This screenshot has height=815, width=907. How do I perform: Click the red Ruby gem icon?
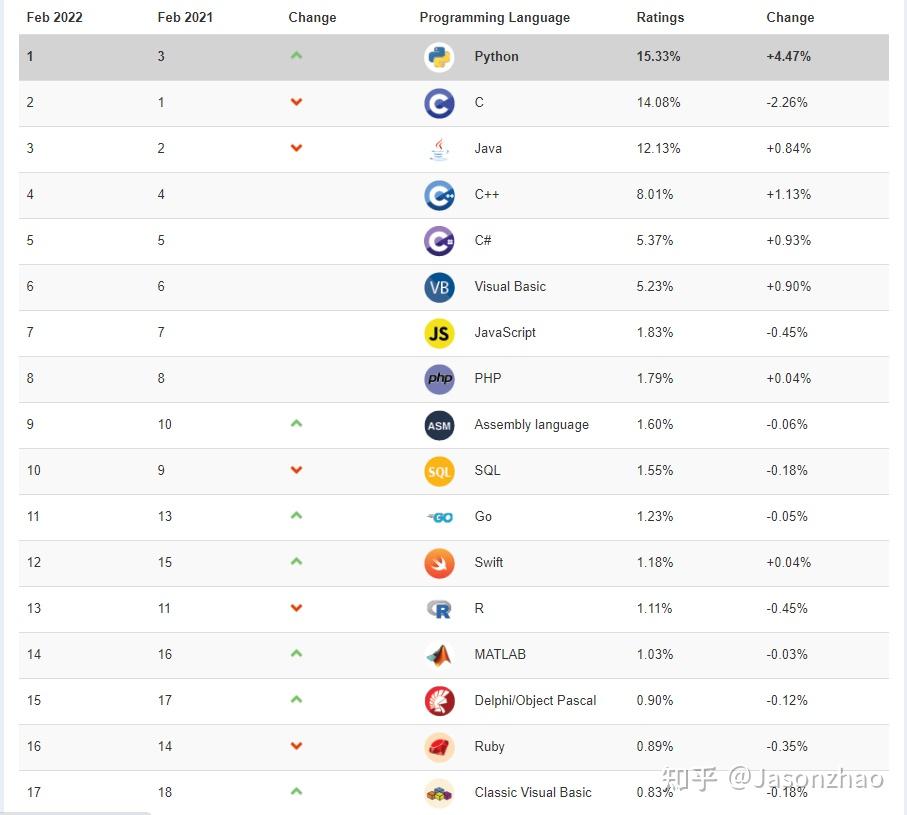click(x=439, y=747)
